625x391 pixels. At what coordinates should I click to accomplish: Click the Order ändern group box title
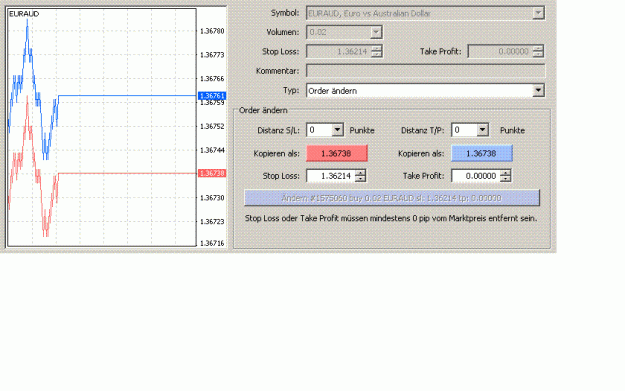pyautogui.click(x=263, y=110)
